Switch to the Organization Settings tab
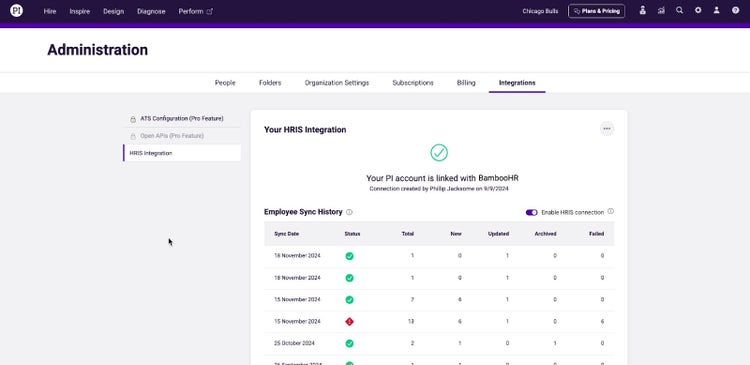 pos(337,83)
